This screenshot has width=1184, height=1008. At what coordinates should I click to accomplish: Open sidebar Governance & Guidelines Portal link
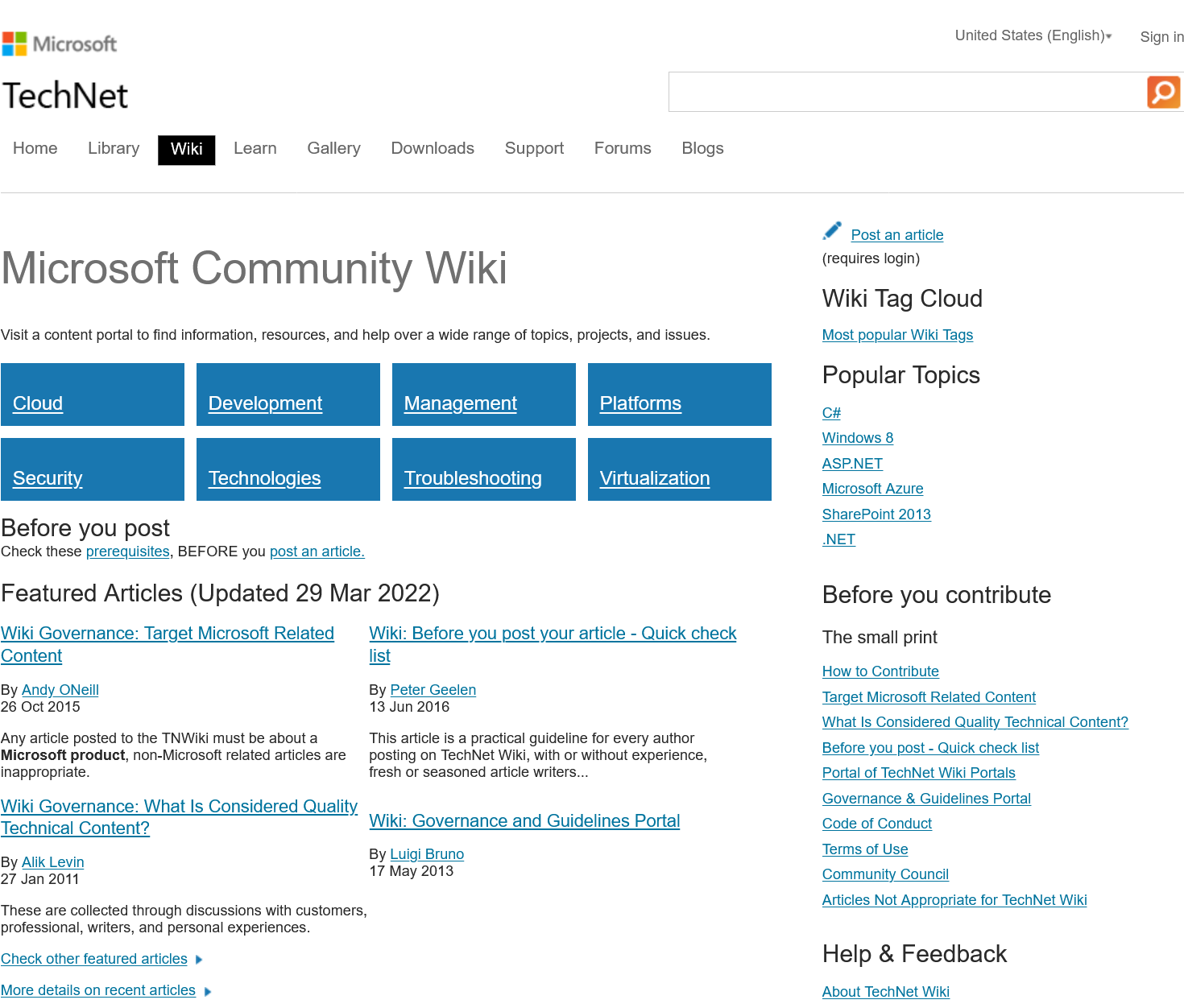pos(926,799)
